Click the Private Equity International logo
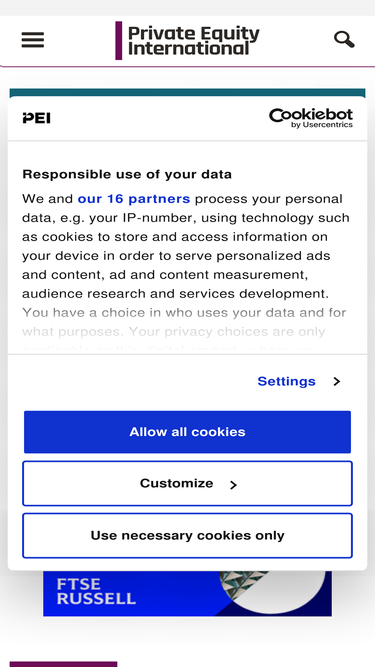375x667 pixels. (x=188, y=40)
